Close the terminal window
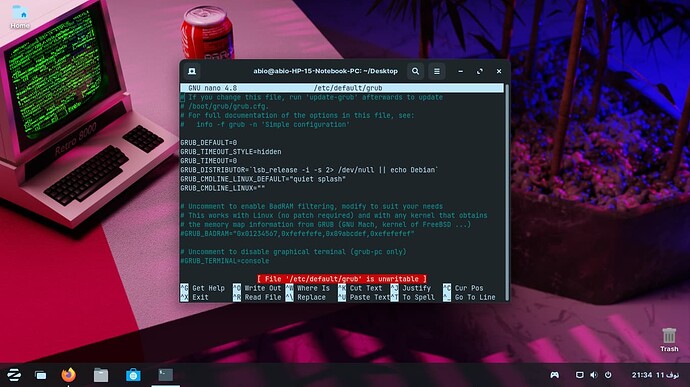 (499, 71)
